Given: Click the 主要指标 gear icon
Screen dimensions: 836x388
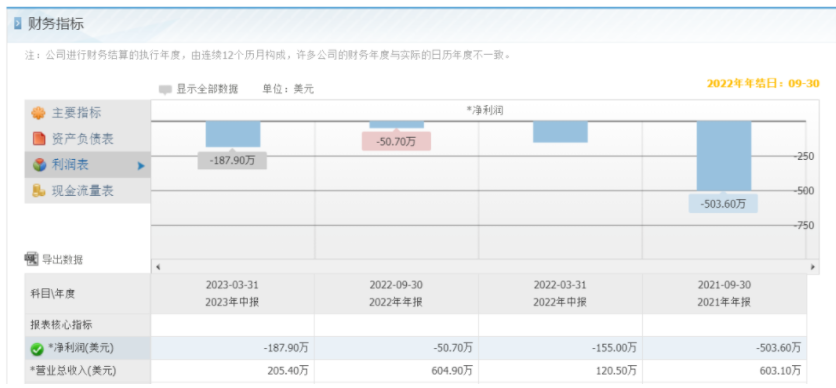Looking at the screenshot, I should coord(38,114).
